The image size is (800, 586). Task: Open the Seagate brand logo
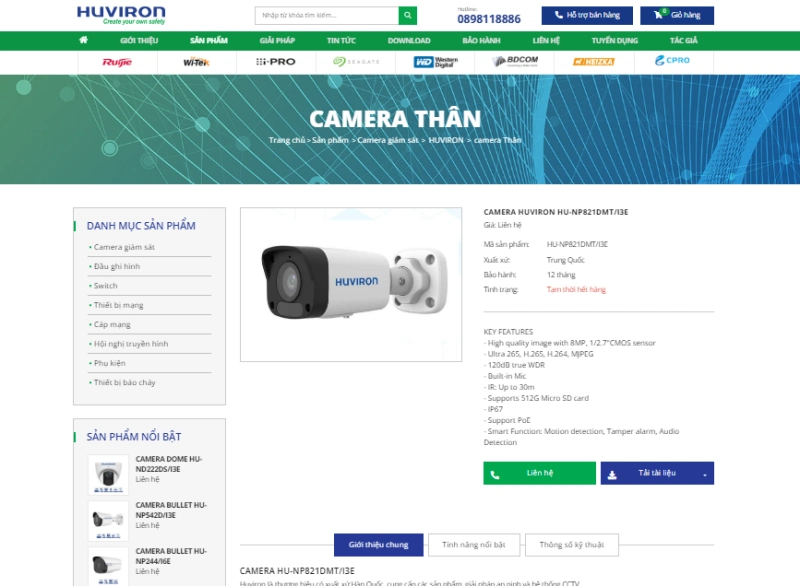(356, 62)
